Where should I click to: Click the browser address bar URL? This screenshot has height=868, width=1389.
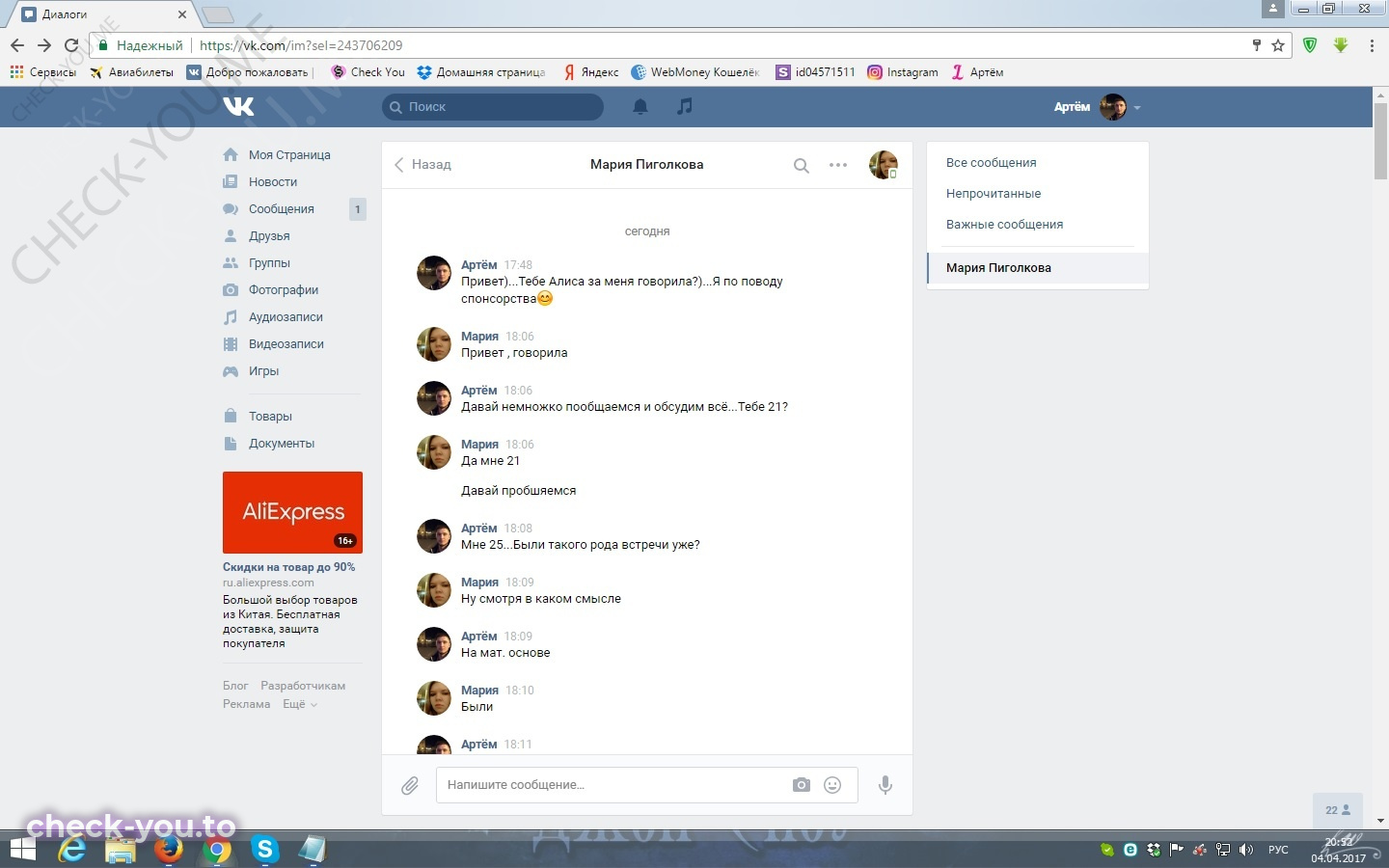(301, 45)
